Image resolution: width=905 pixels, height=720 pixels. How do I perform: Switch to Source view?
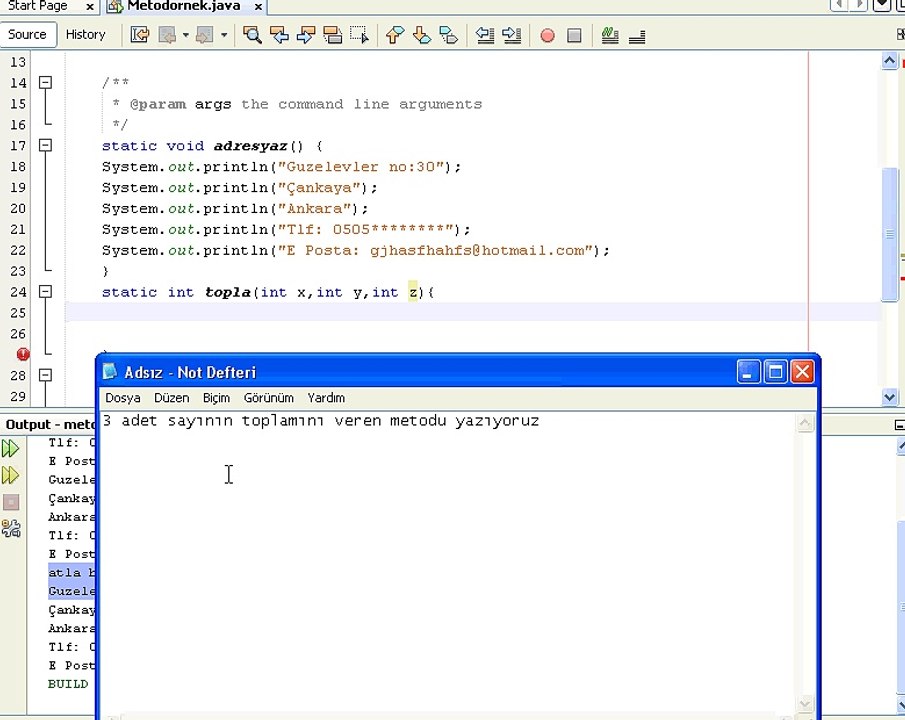28,35
